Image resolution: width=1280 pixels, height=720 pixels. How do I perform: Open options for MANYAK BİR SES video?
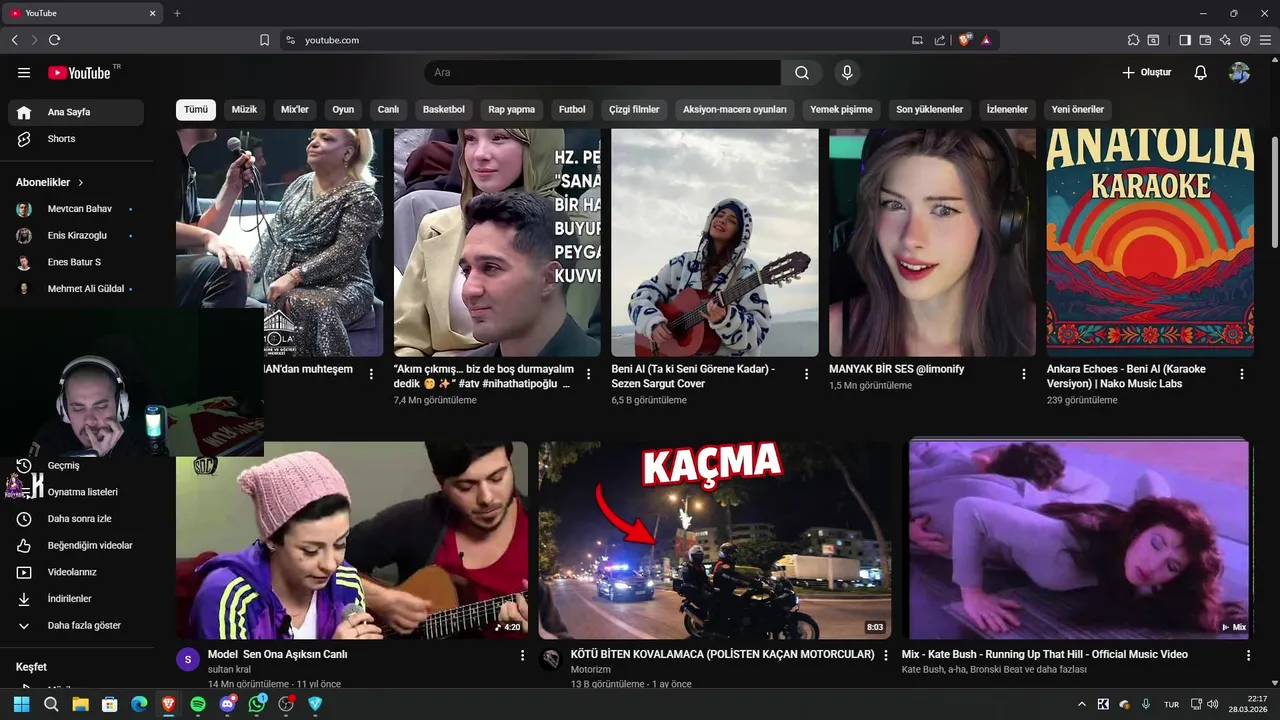pyautogui.click(x=1024, y=374)
